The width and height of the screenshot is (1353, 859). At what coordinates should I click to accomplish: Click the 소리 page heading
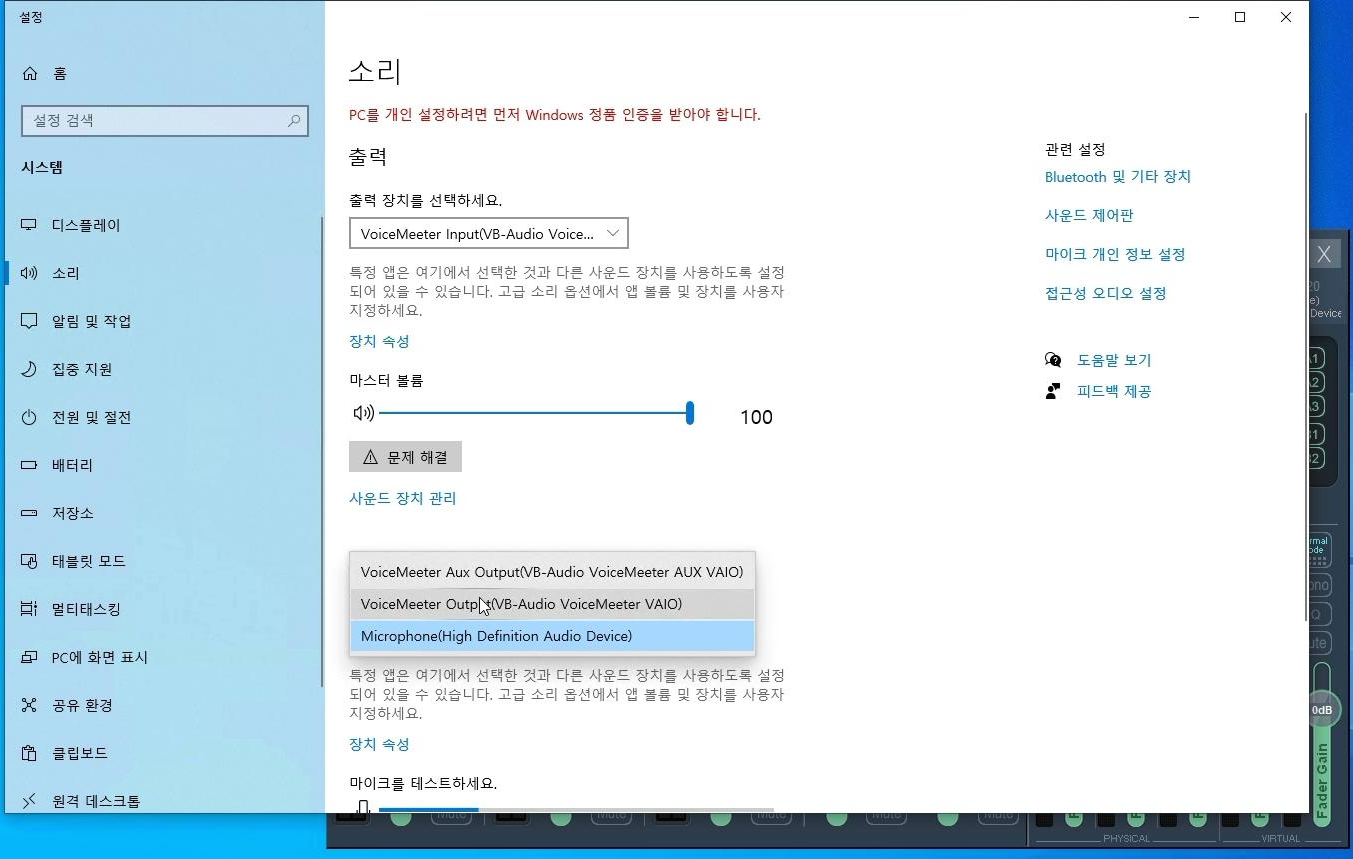click(x=375, y=72)
